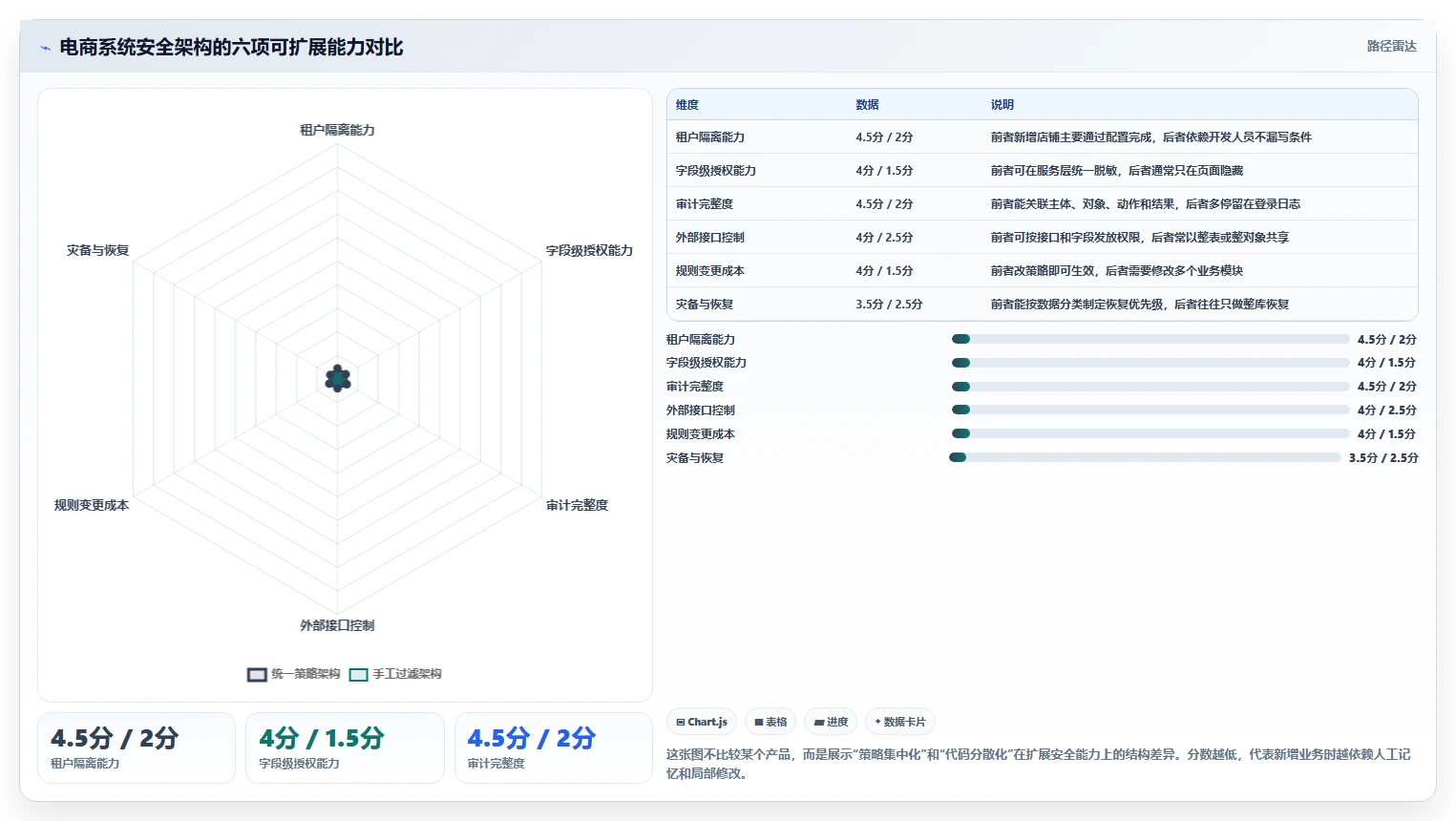Click the 数据卡片 tag chip
Screen dimensions: 1456x821
pyautogui.click(x=900, y=722)
